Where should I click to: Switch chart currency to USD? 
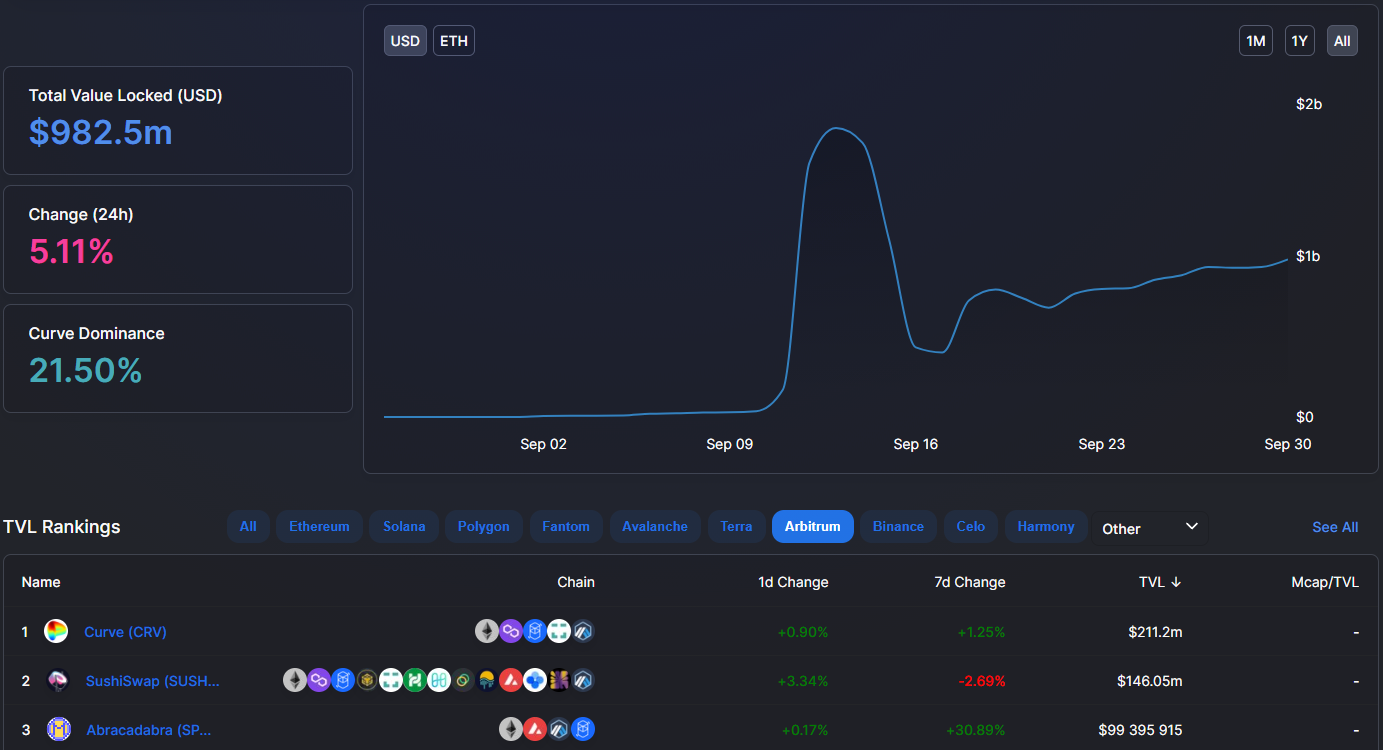pos(405,41)
